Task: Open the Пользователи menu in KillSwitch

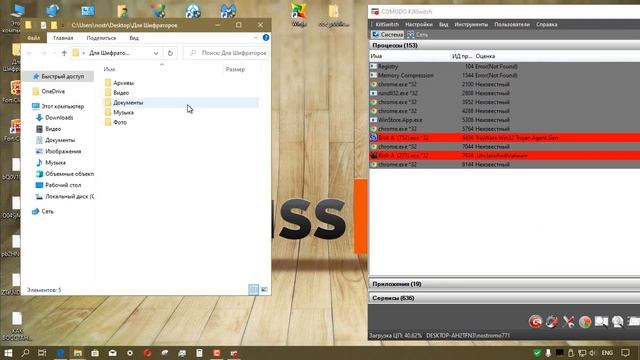Action: (511, 24)
